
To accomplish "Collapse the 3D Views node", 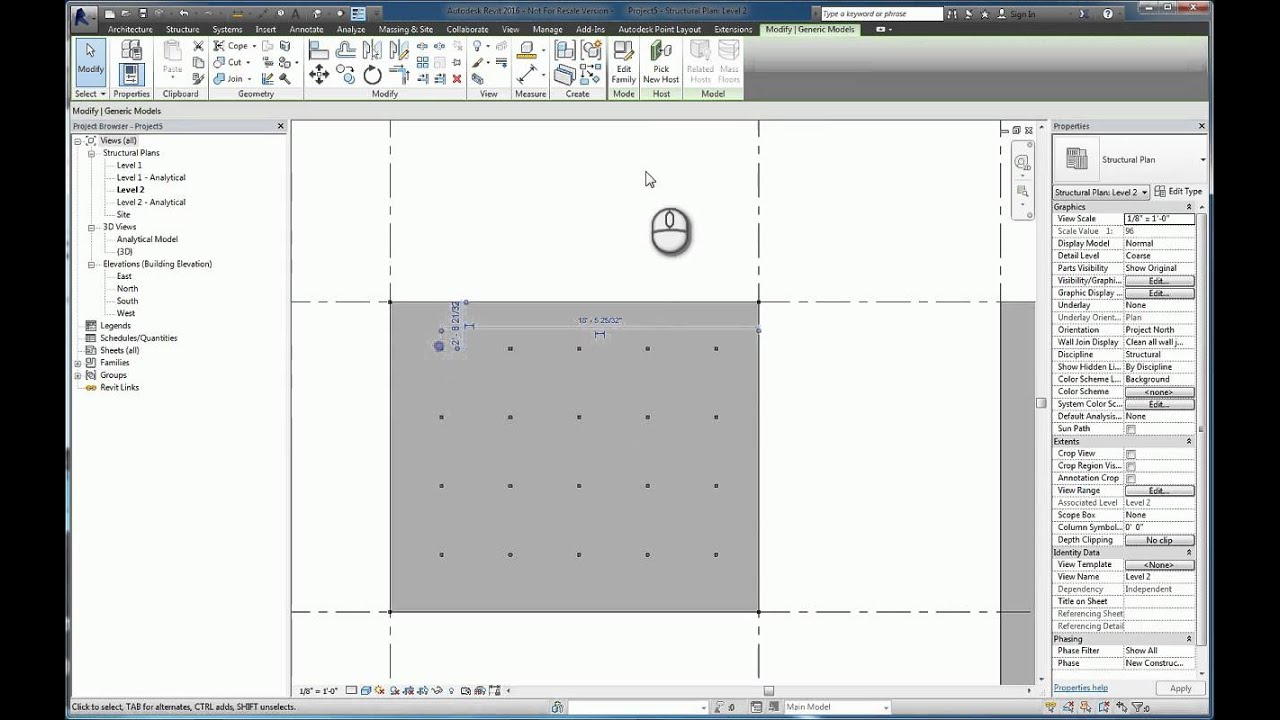I will pos(91,227).
